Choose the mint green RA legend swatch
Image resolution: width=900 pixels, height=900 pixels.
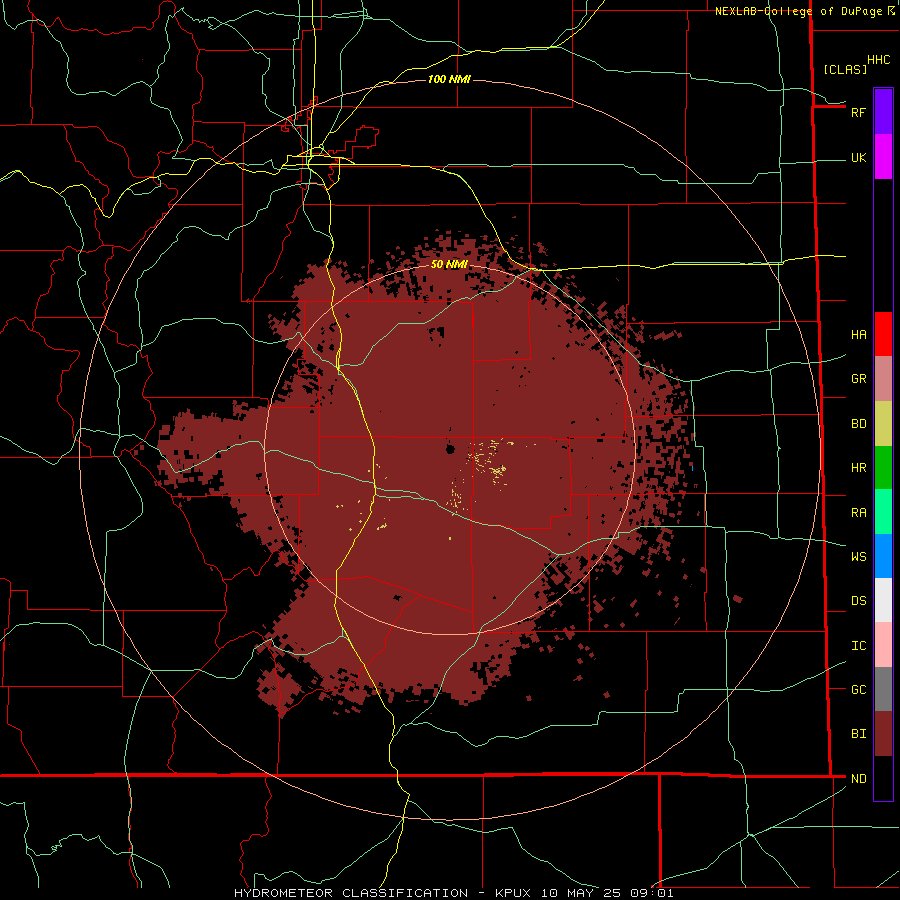(x=883, y=512)
